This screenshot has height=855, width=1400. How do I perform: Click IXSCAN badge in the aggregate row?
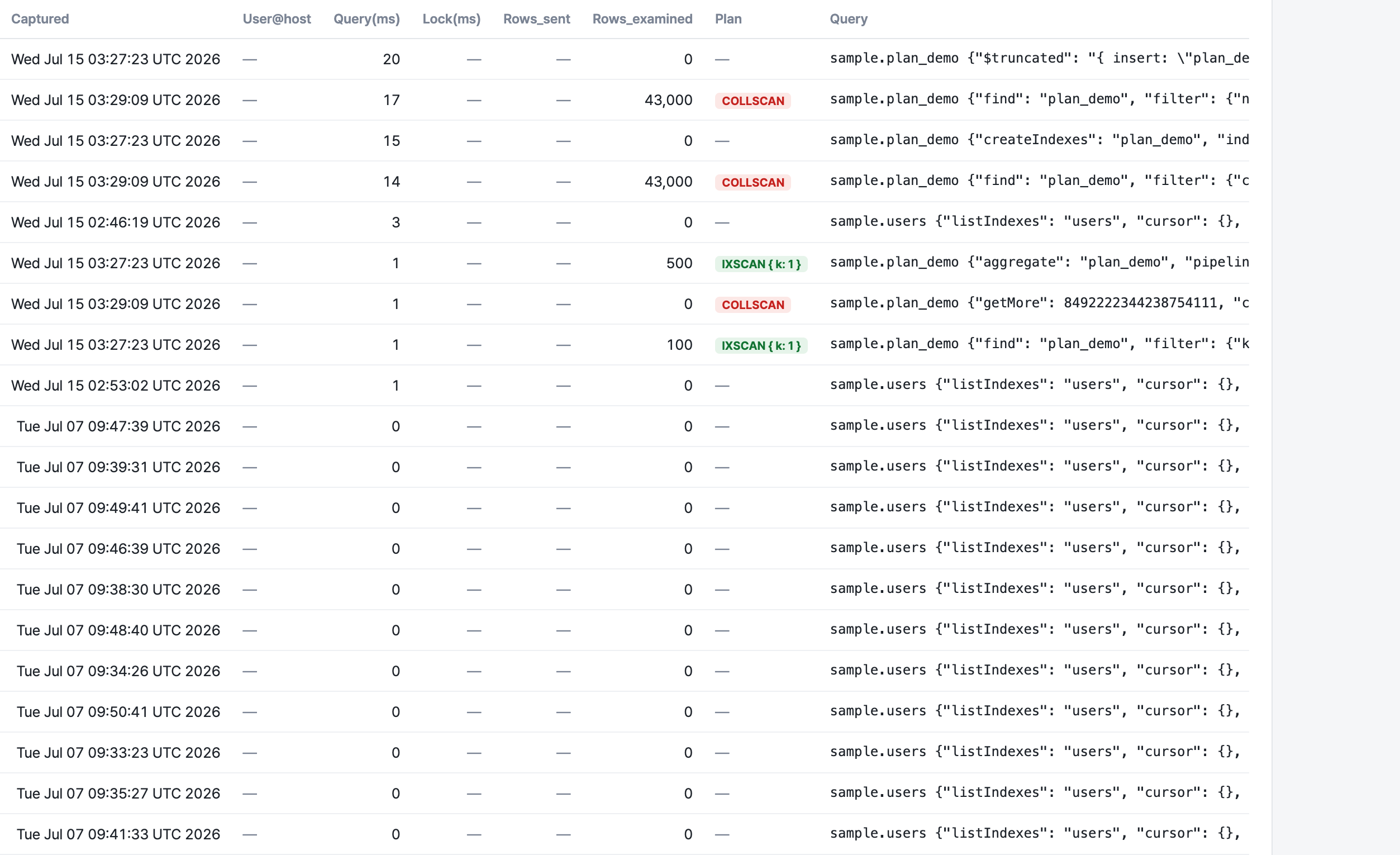tap(761, 264)
